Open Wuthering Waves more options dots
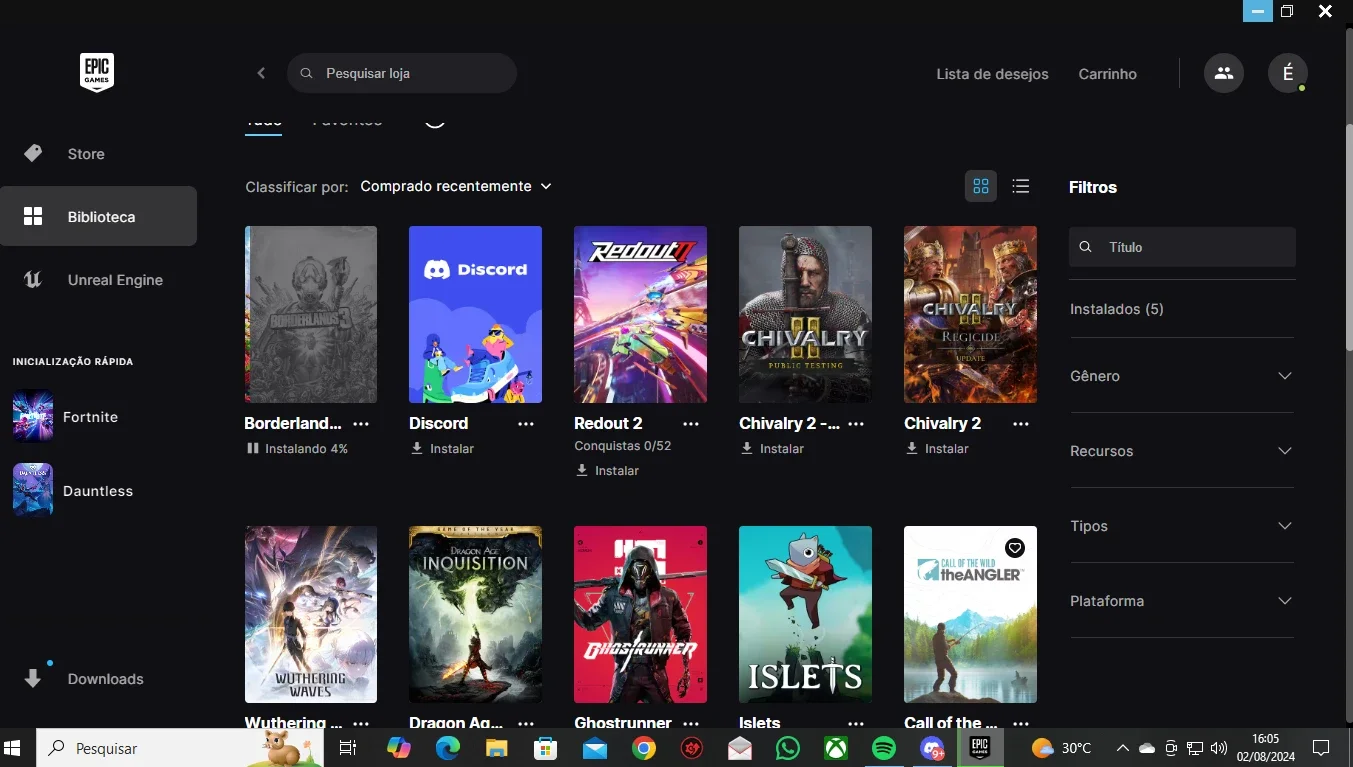Image resolution: width=1353 pixels, height=767 pixels. pos(361,723)
